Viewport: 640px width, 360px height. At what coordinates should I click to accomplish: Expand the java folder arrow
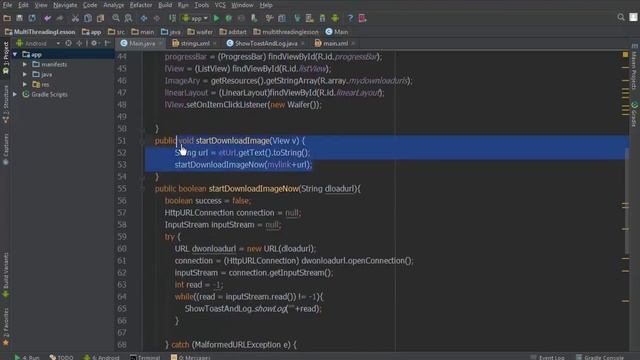click(25, 74)
